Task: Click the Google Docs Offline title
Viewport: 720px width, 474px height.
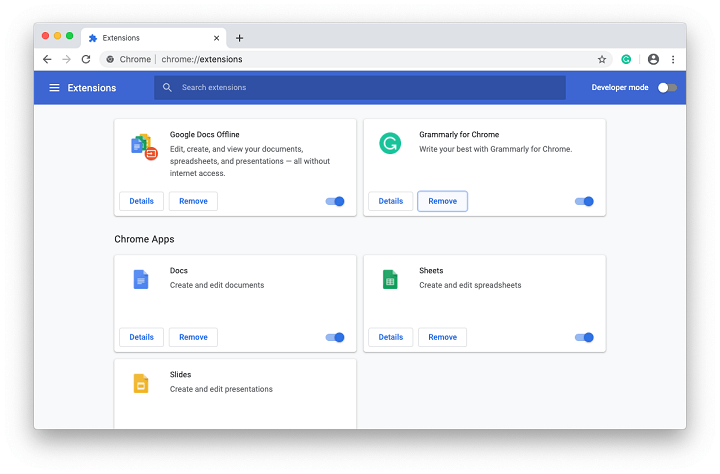Action: tap(205, 135)
